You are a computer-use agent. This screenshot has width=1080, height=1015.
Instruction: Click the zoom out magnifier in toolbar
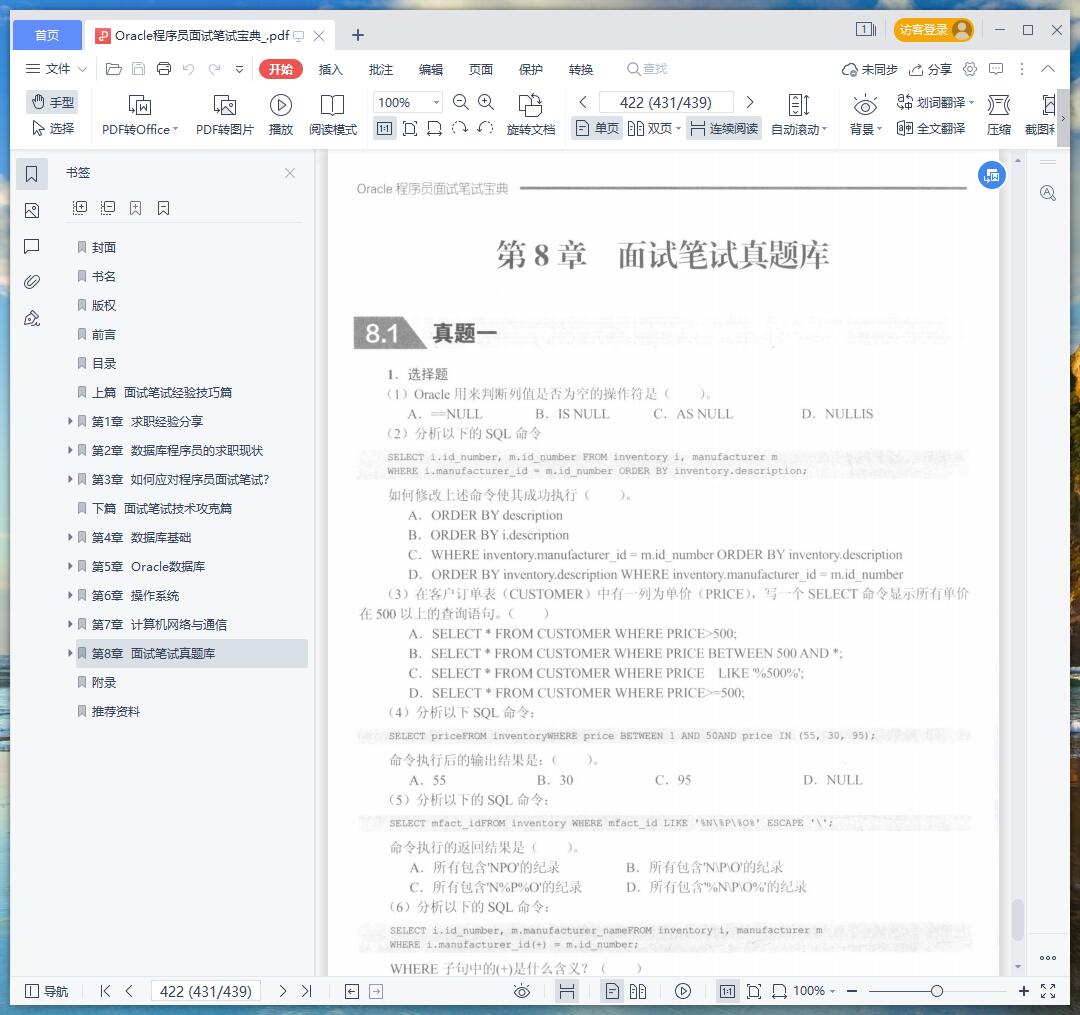coord(460,103)
